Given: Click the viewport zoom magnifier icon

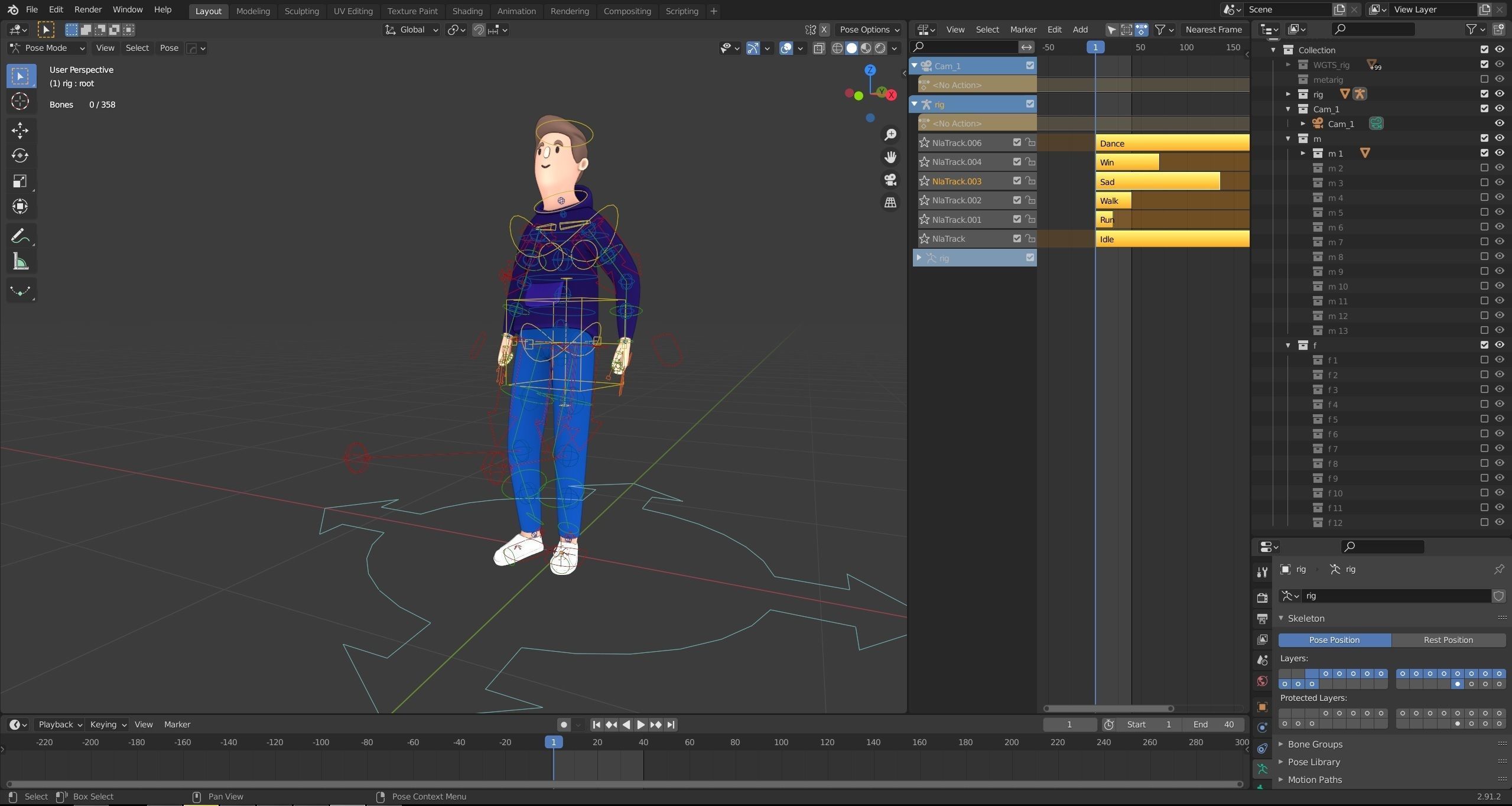Looking at the screenshot, I should click(890, 135).
